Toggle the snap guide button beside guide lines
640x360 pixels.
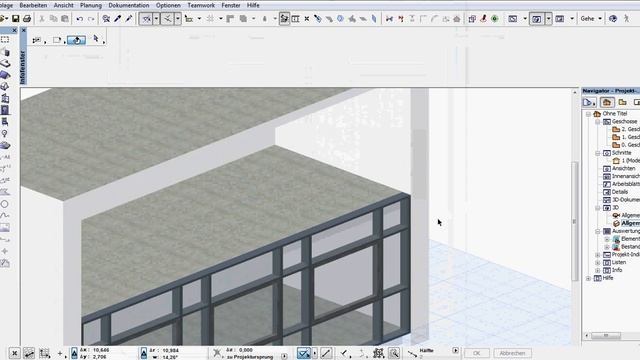[x=167, y=19]
